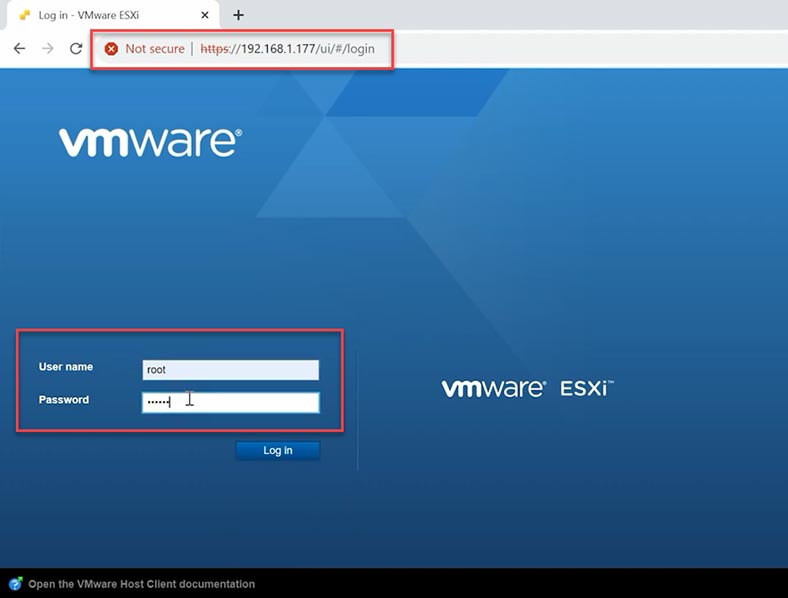Click the User name label

coord(66,367)
